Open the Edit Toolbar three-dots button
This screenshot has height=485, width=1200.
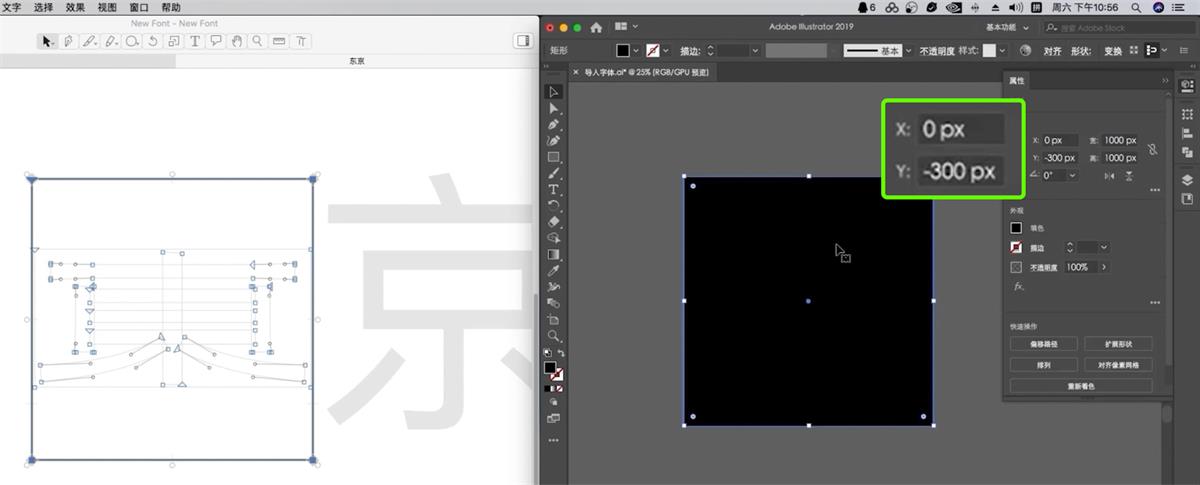pos(553,440)
